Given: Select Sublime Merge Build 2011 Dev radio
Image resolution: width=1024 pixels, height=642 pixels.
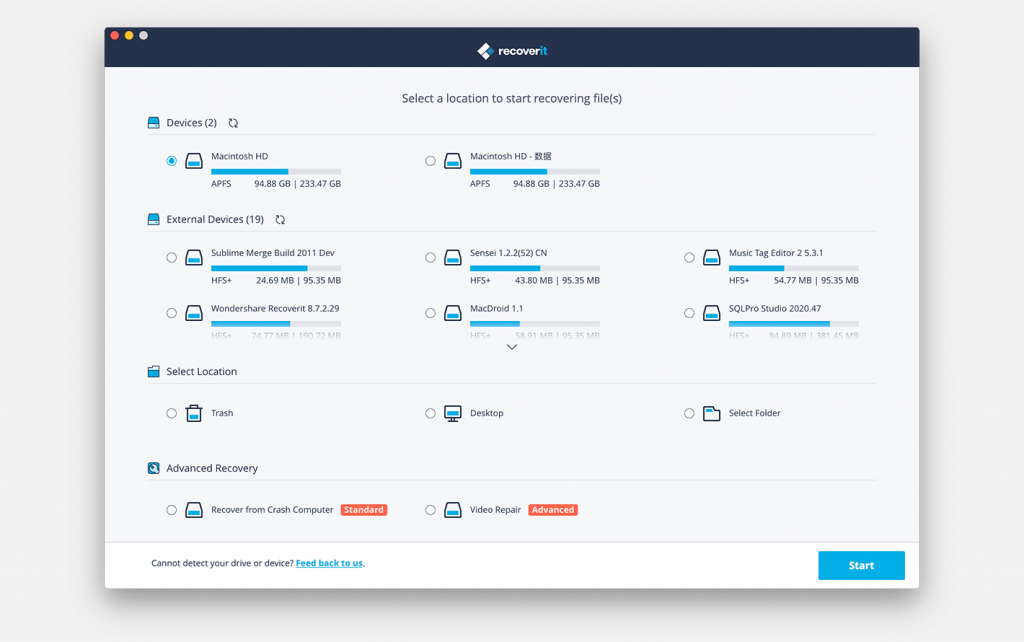Looking at the screenshot, I should tap(171, 257).
